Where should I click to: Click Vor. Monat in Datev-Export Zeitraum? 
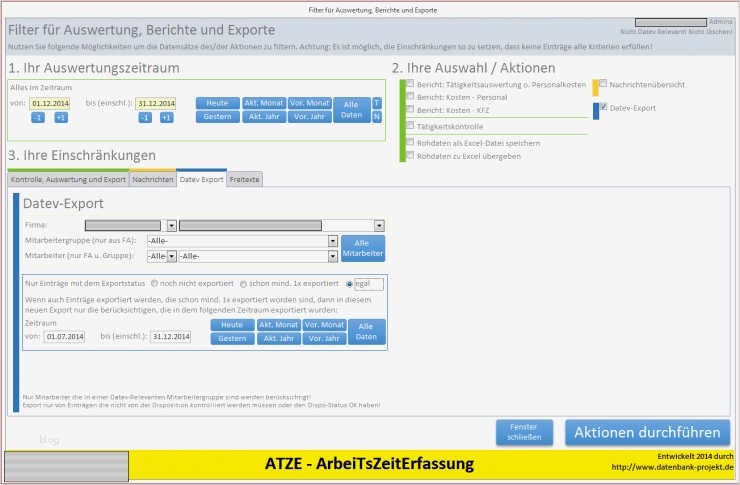click(x=324, y=325)
